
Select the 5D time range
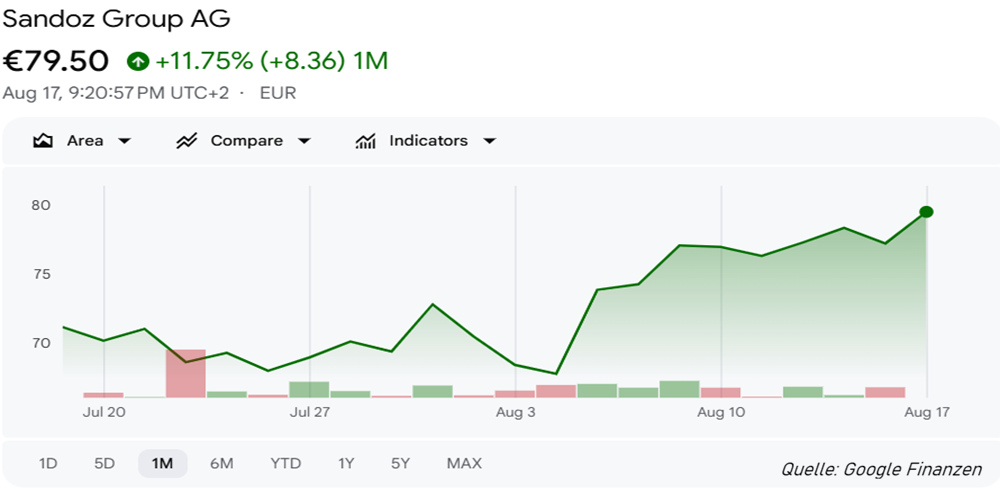tap(104, 464)
